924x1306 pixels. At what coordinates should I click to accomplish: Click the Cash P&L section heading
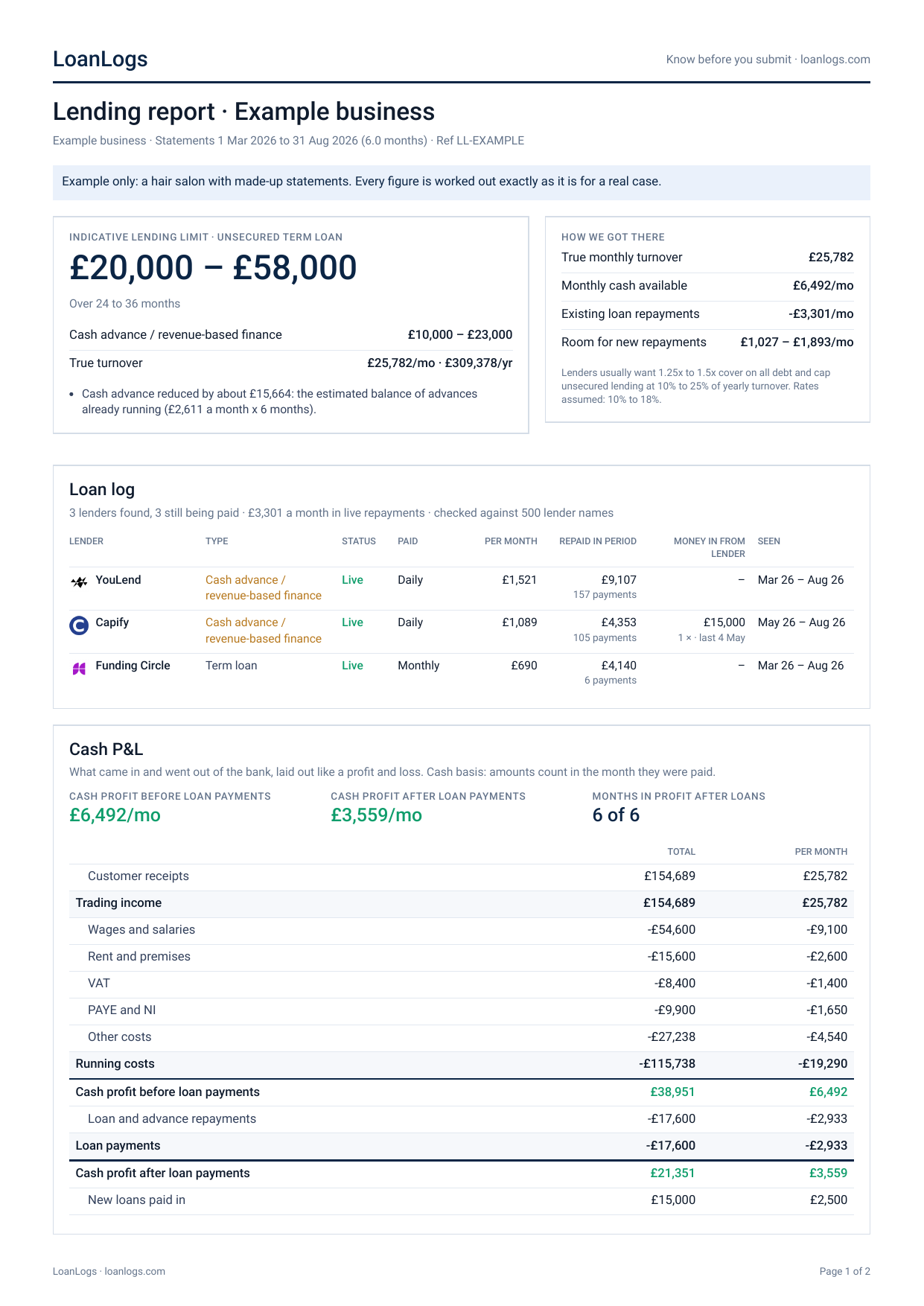click(106, 749)
